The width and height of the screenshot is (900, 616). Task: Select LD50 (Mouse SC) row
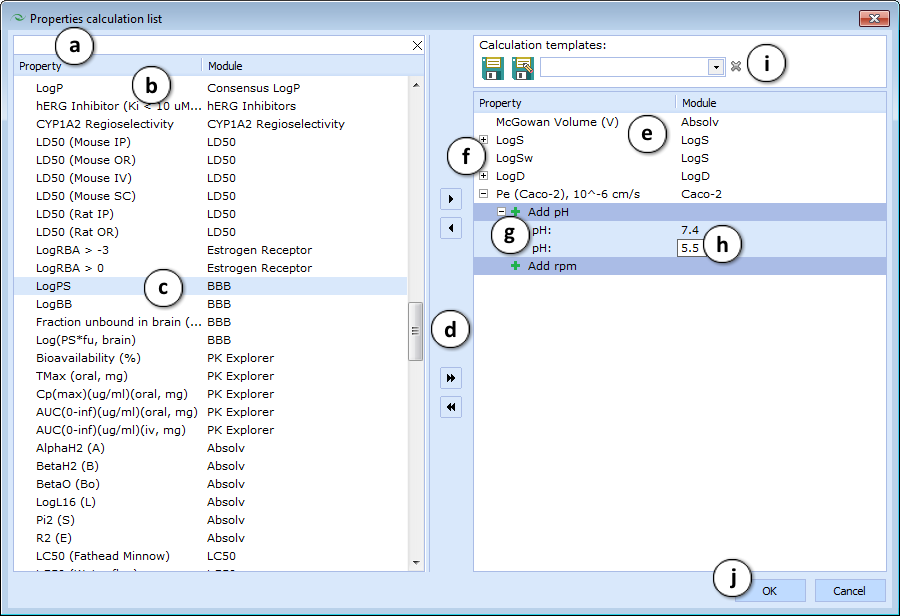click(211, 196)
